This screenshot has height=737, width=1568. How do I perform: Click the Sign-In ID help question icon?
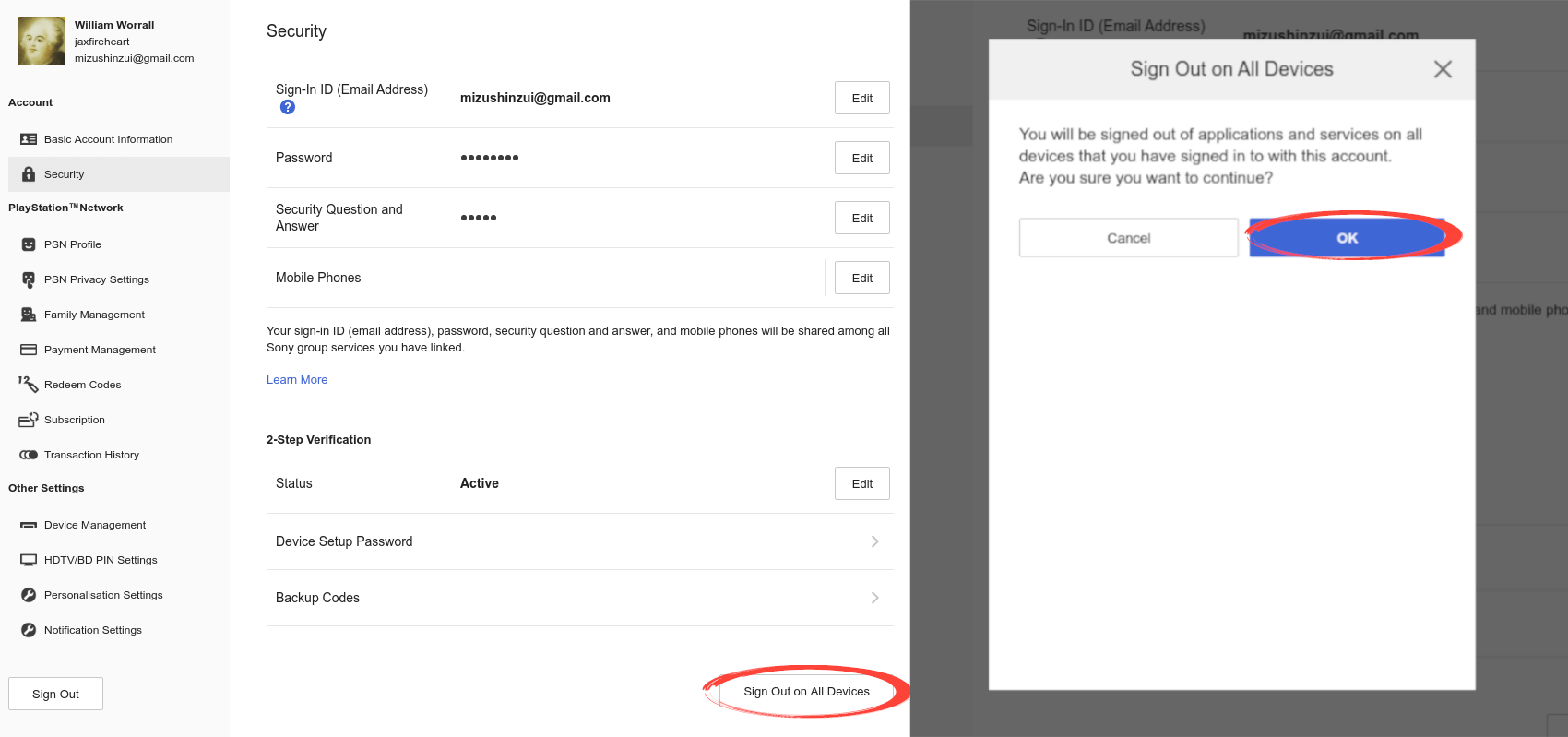[288, 107]
